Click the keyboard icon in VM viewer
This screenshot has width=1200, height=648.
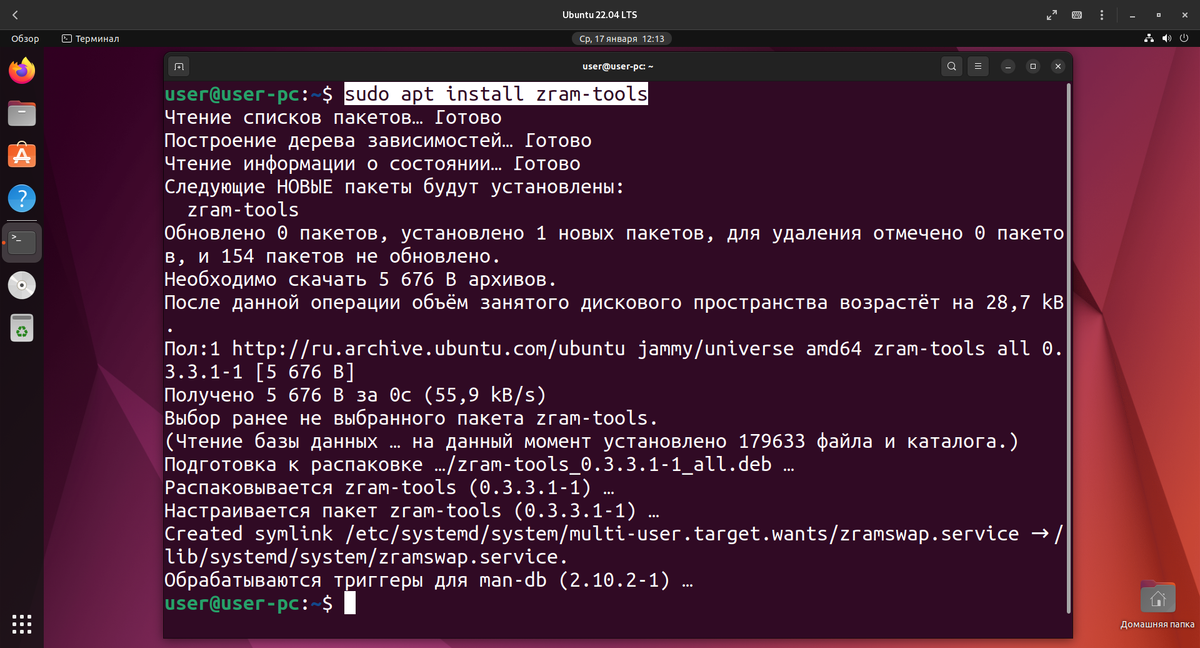(x=1077, y=14)
